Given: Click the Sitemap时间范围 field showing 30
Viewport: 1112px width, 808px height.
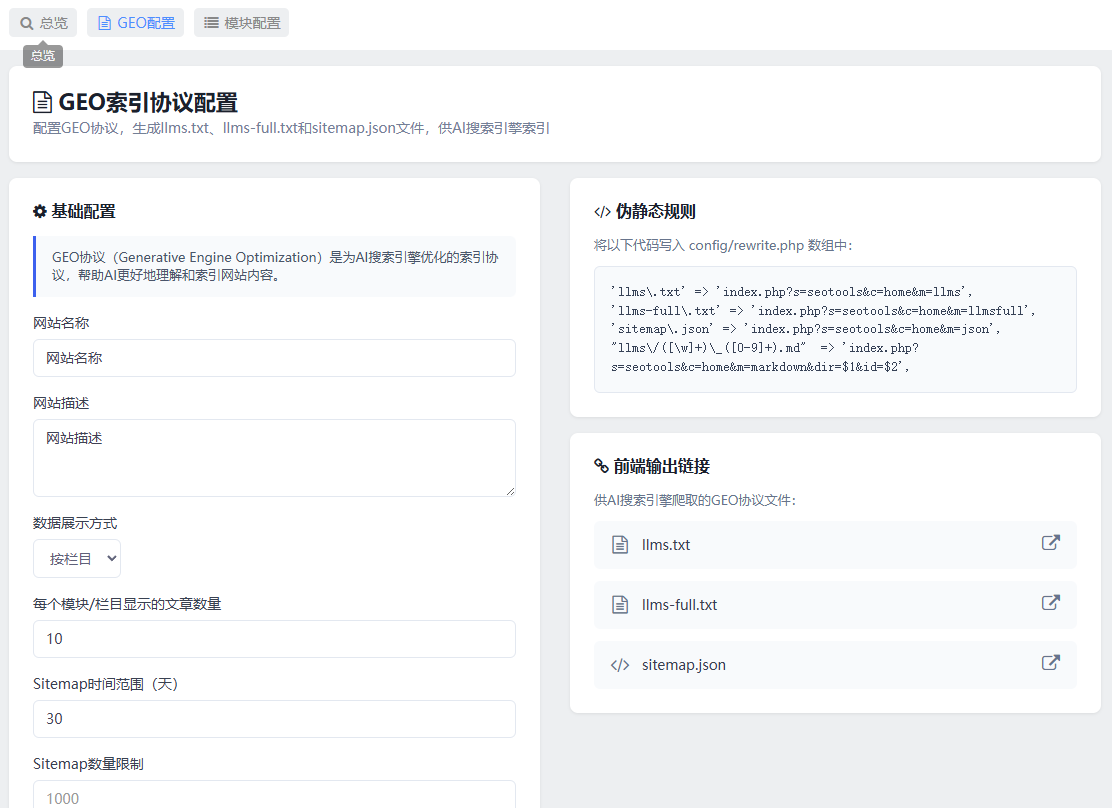Looking at the screenshot, I should (x=274, y=719).
